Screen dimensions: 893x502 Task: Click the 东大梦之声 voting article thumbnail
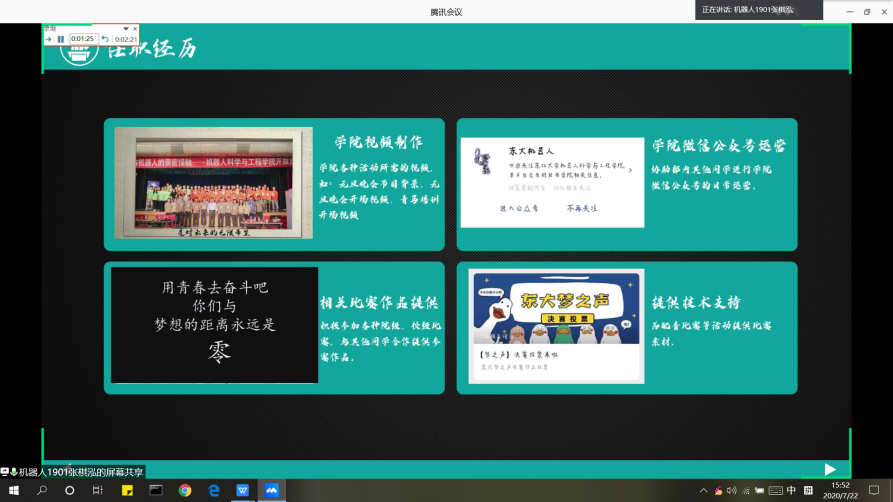[556, 325]
